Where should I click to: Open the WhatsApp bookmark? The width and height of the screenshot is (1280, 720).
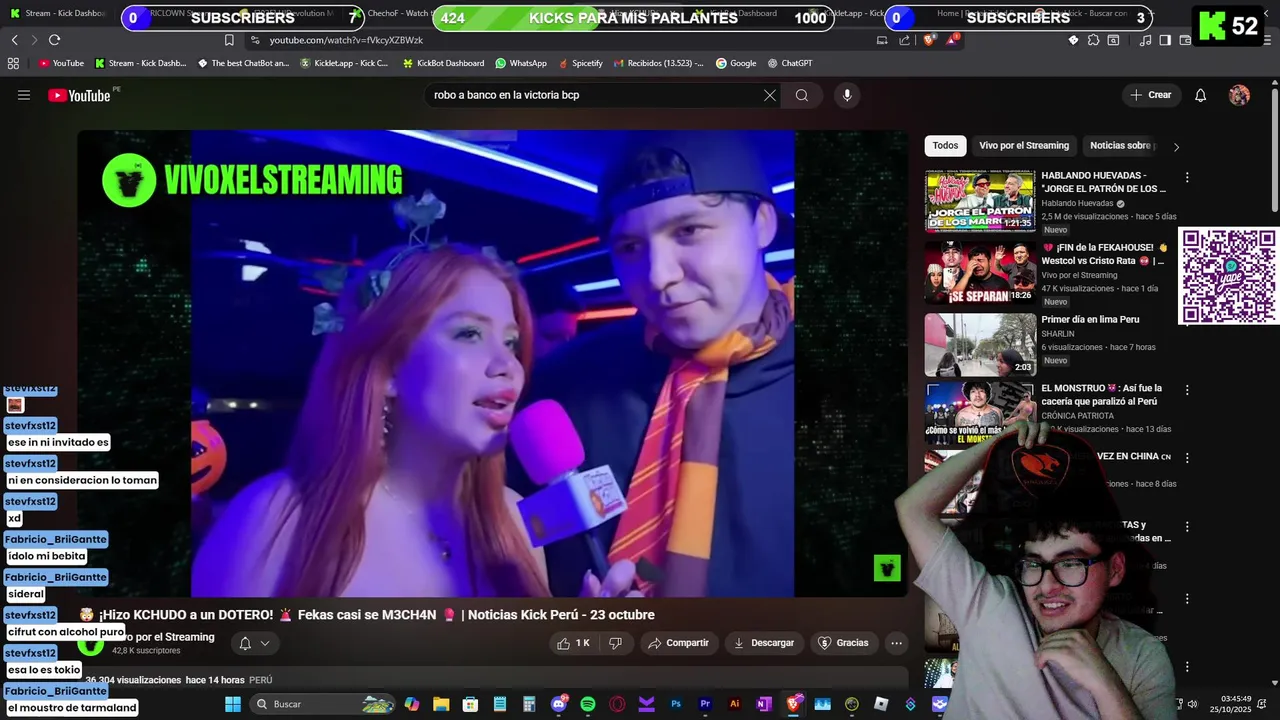(x=521, y=63)
